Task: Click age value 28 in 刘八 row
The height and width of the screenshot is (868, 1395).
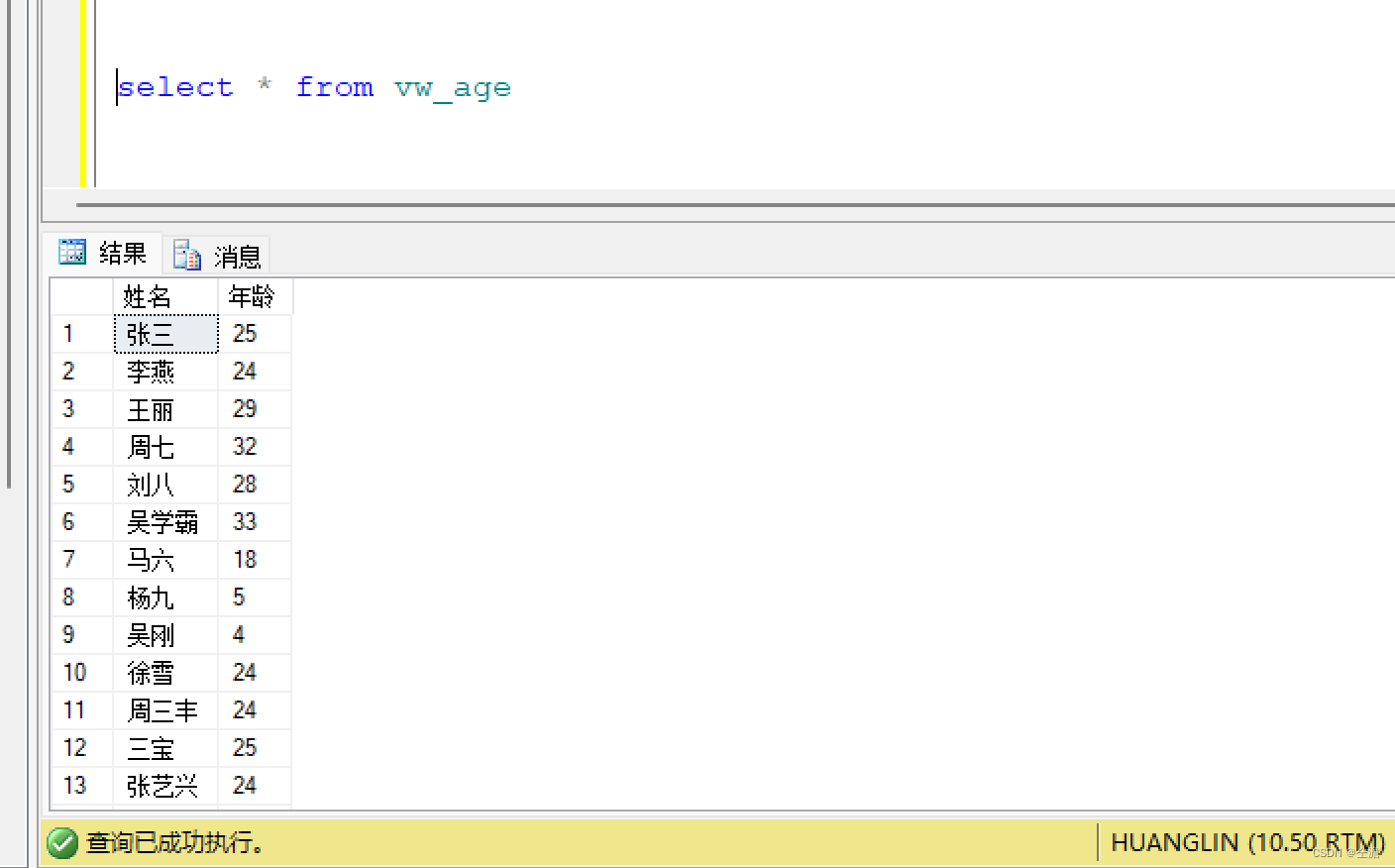Action: point(255,485)
